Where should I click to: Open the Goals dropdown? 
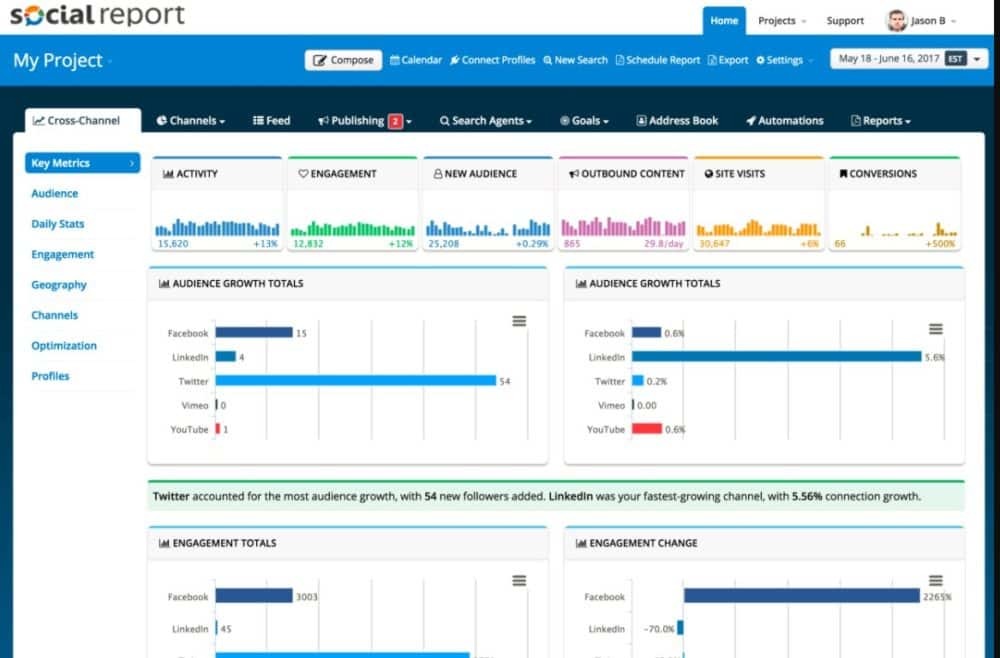pyautogui.click(x=584, y=120)
